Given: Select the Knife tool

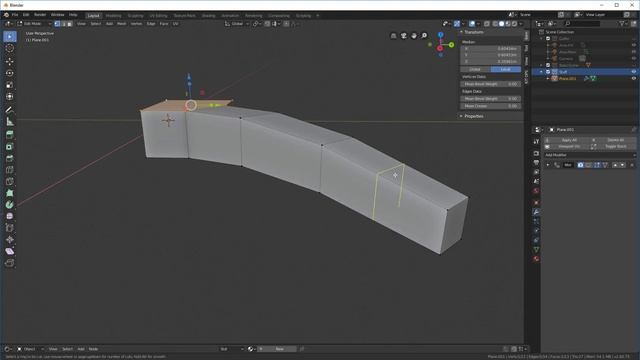Looking at the screenshot, I should 10,181.
